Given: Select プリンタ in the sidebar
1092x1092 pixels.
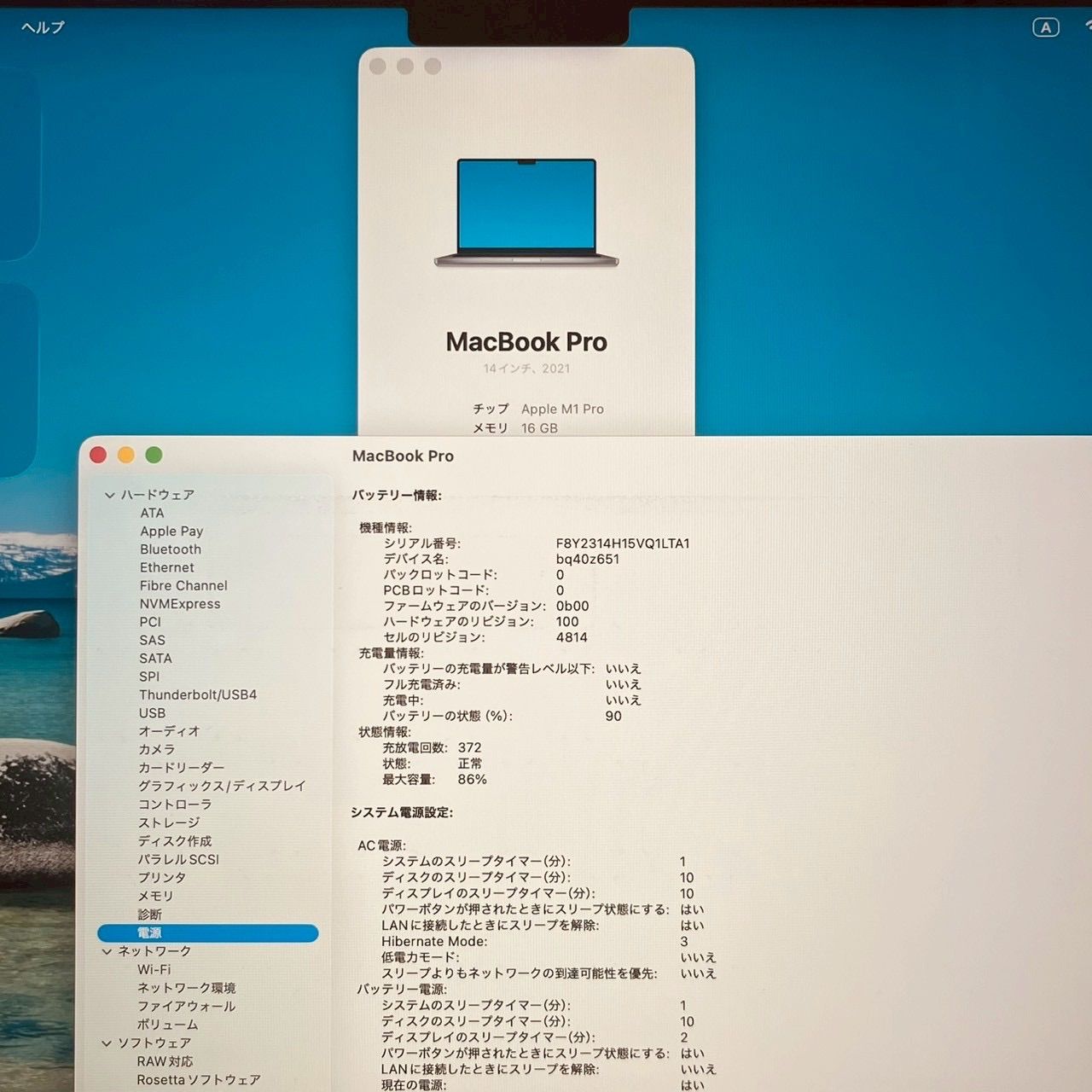Looking at the screenshot, I should click(162, 878).
